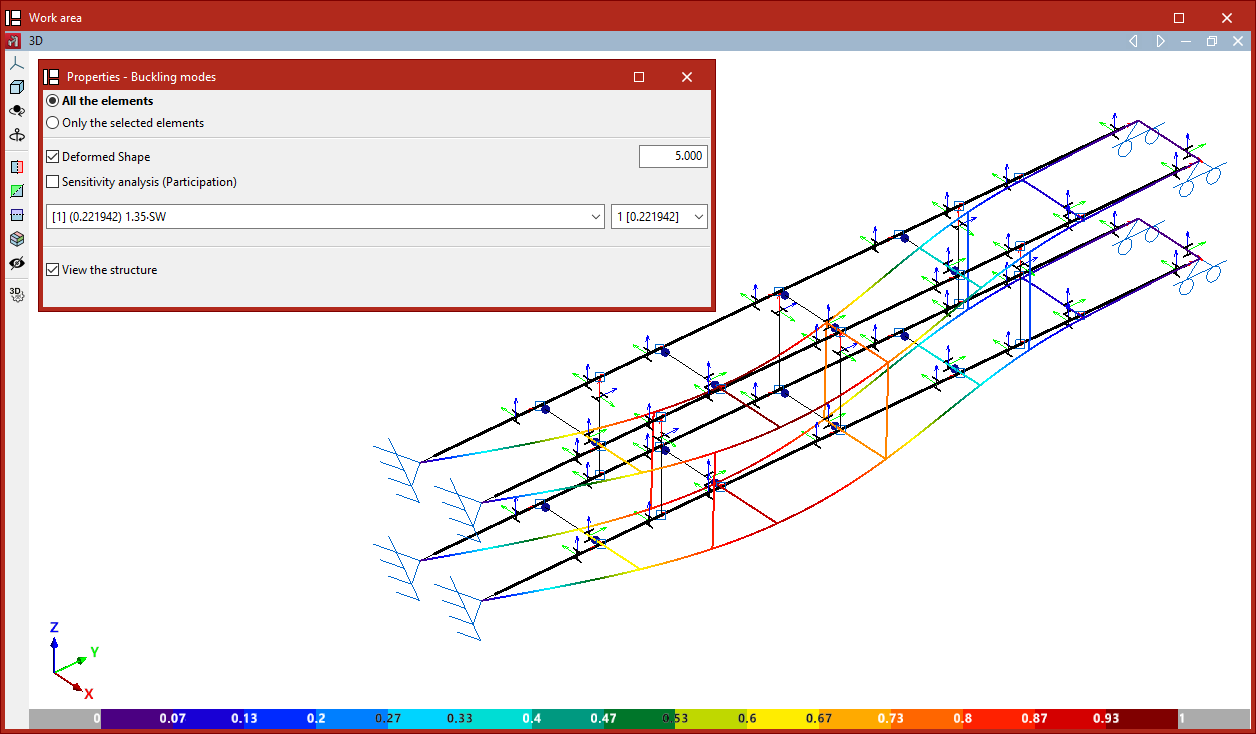1256x734 pixels.
Task: Choose 'Only the selected elements' option
Action: point(53,123)
